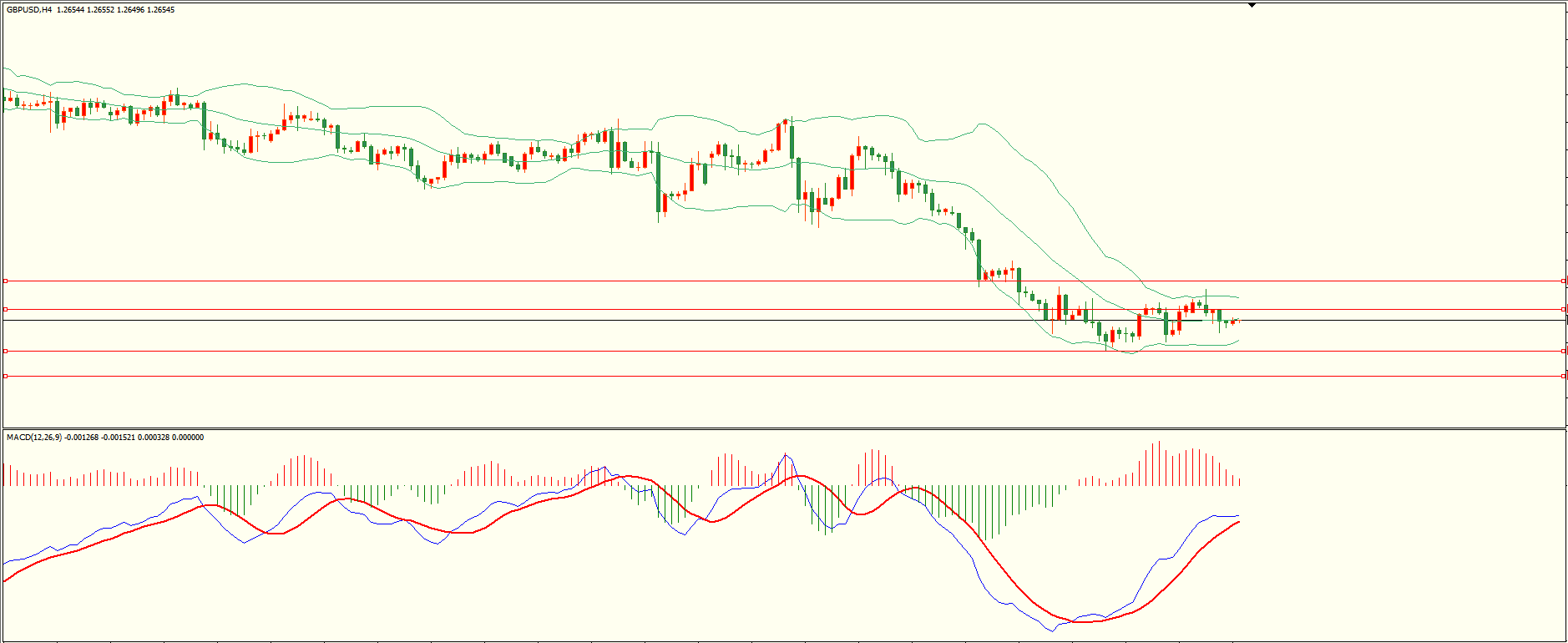
Task: Select the most recent candlestick on the chart
Action: tap(1239, 321)
